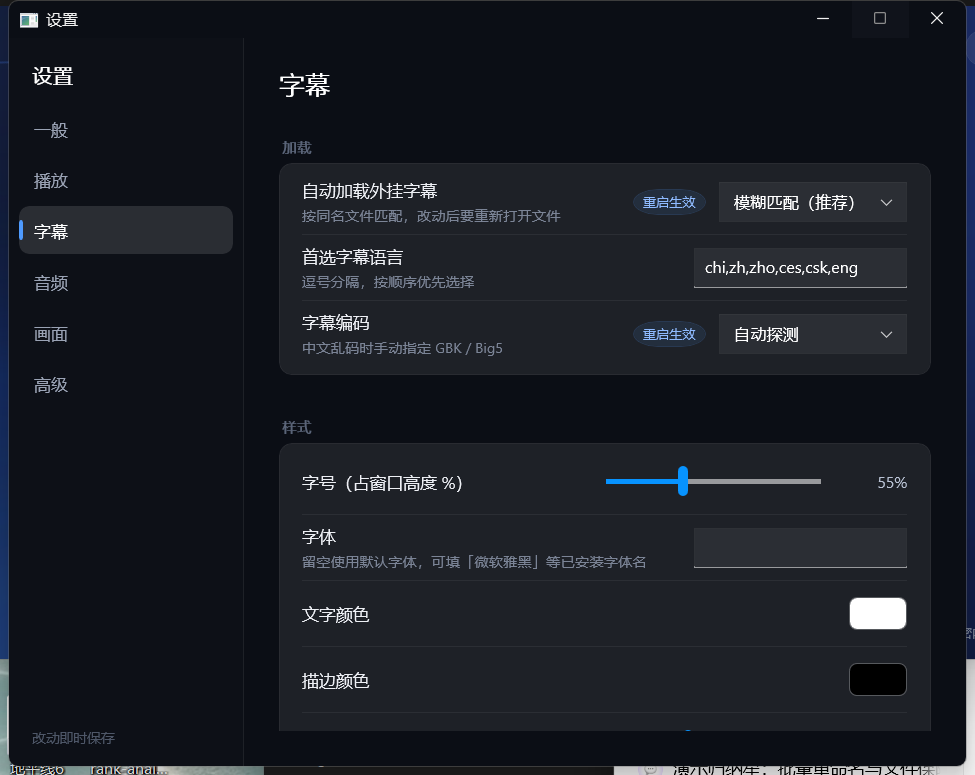Click the 逗号分隔，按顺序优先选择 hint
Viewport: 975px width, 775px height.
pos(388,282)
